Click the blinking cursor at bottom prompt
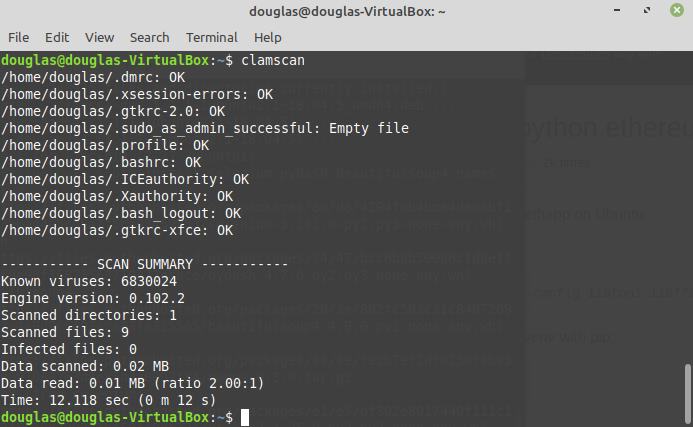 [x=245, y=417]
